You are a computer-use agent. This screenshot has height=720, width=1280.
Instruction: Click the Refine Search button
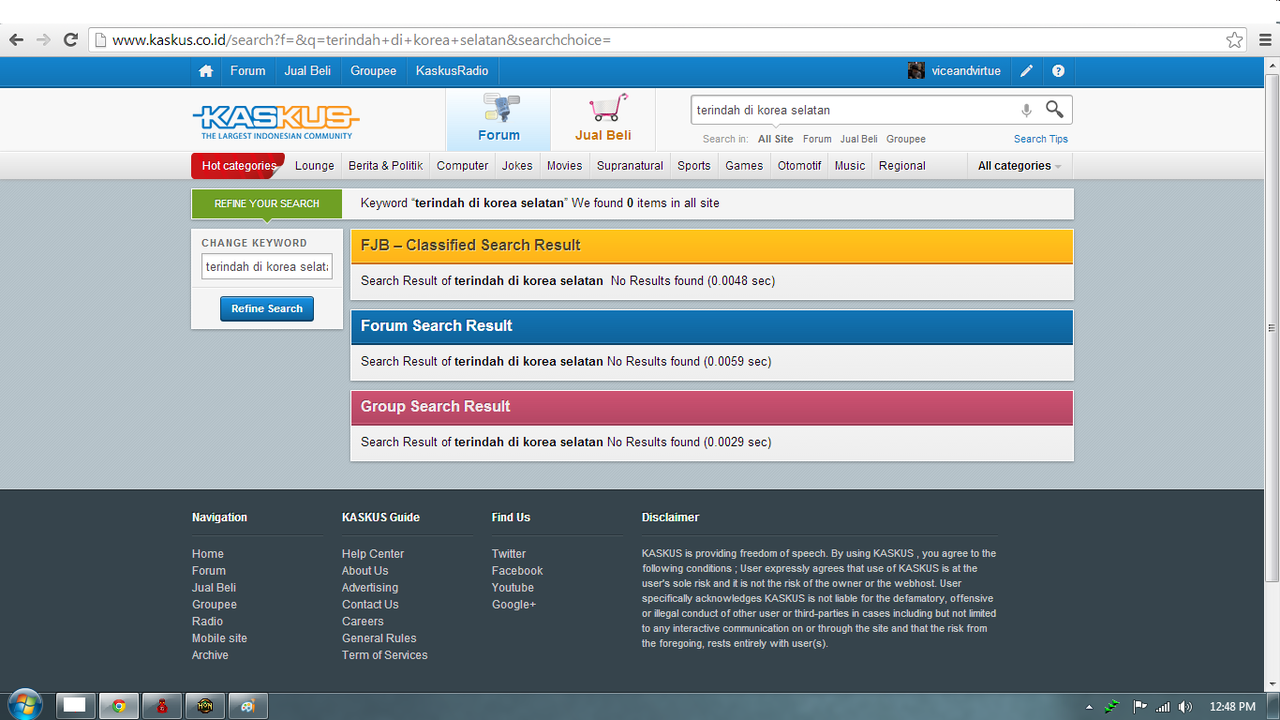(x=267, y=309)
